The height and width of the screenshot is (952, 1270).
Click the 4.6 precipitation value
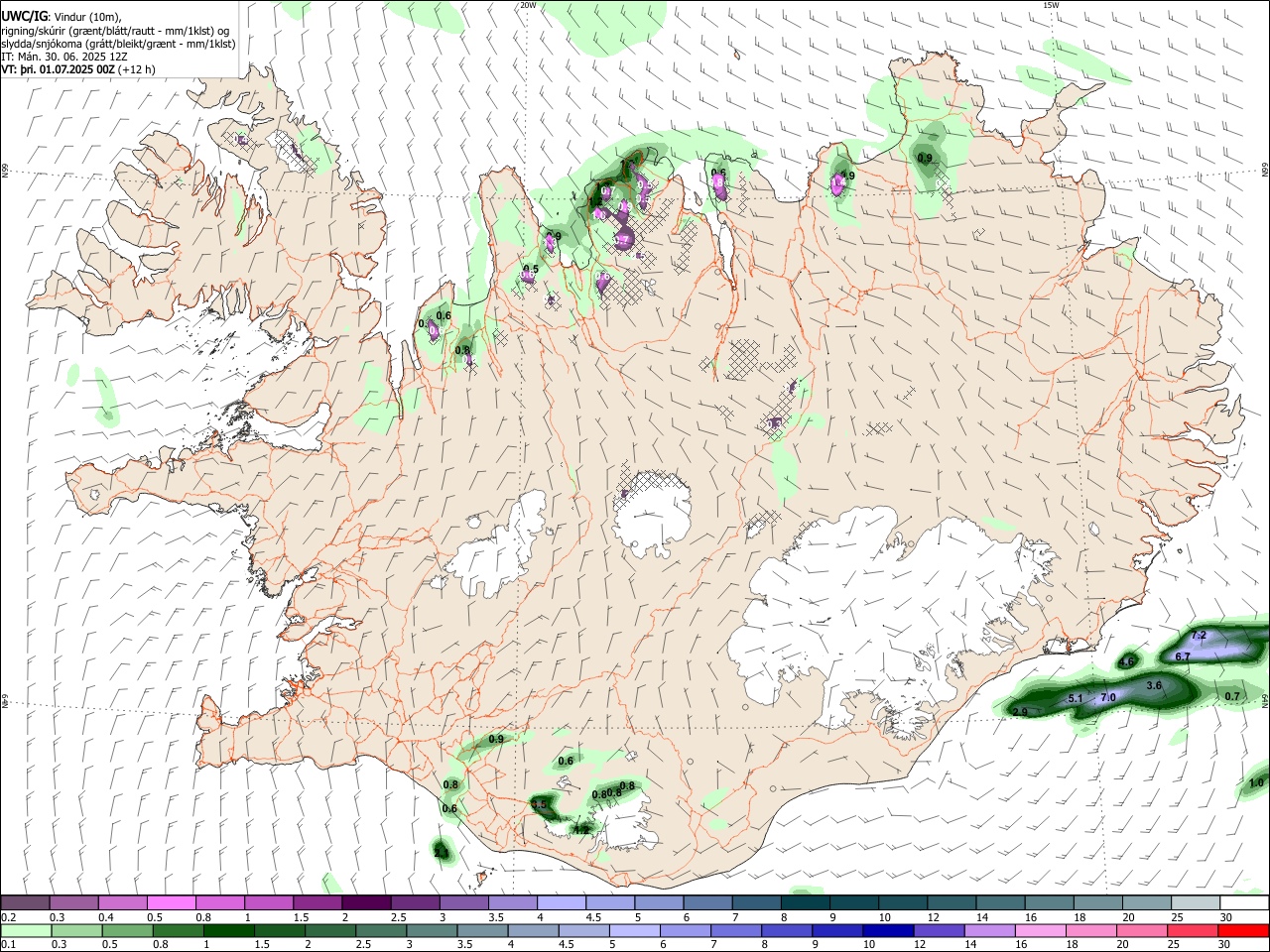[x=1127, y=662]
